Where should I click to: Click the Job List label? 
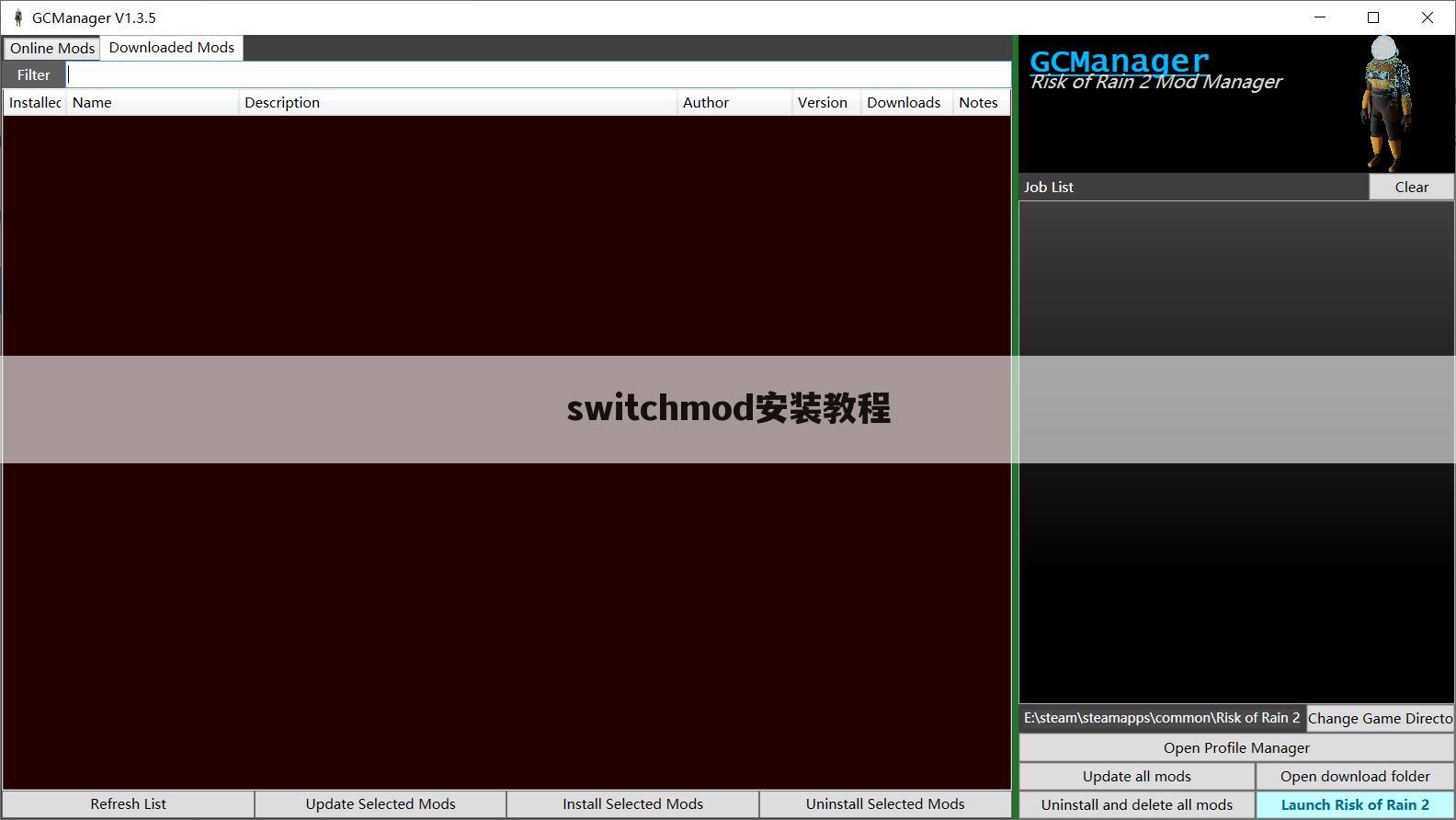pyautogui.click(x=1049, y=187)
